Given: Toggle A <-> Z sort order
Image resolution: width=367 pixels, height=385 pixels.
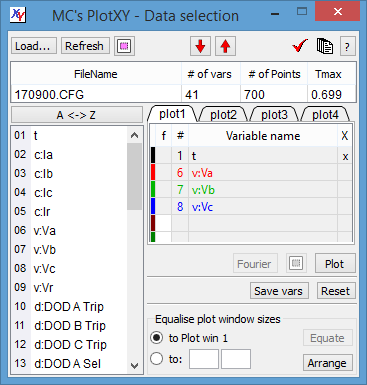Looking at the screenshot, I should click(77, 115).
